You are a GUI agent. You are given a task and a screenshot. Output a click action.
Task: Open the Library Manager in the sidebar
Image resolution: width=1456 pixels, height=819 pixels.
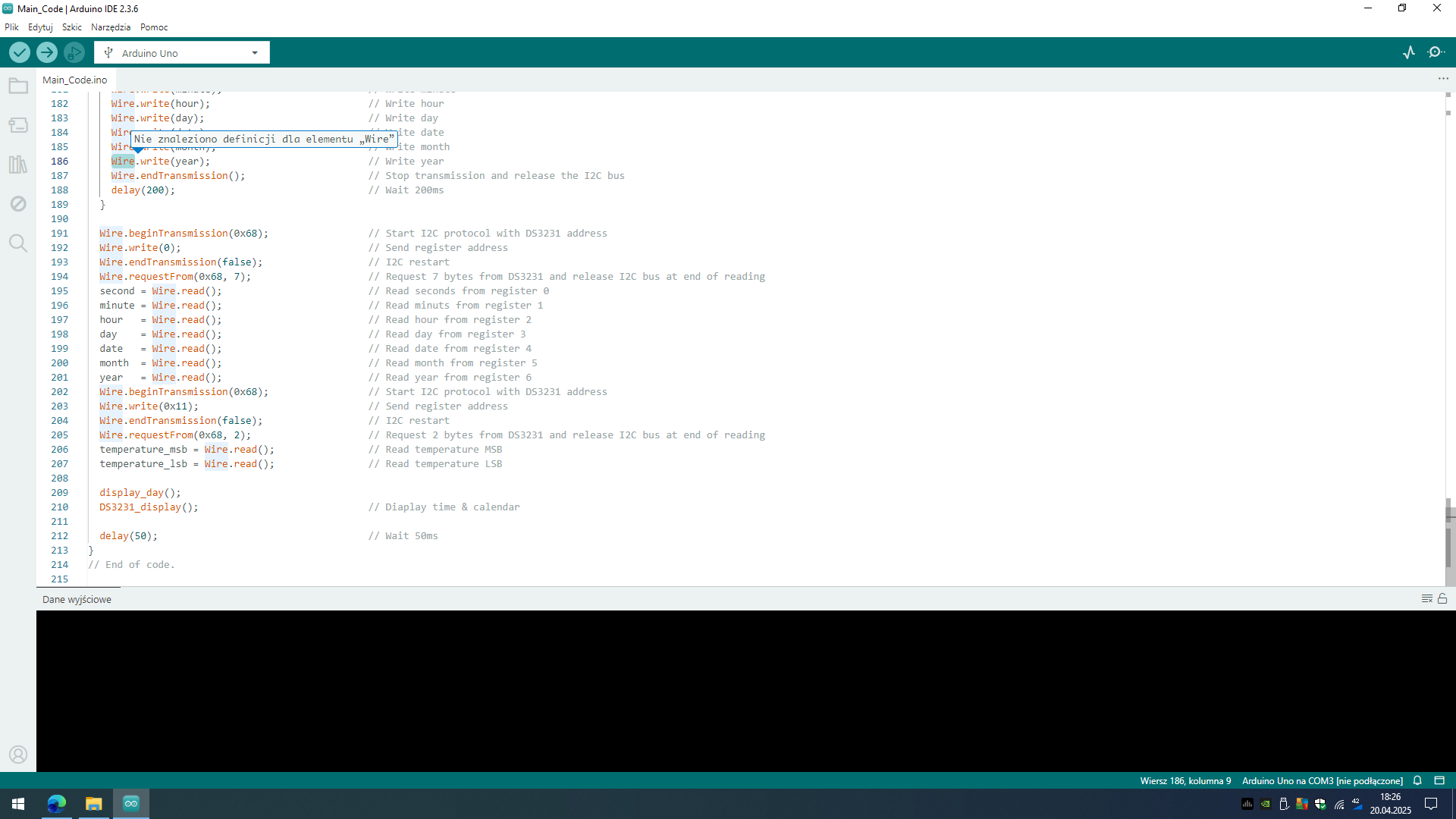click(17, 165)
